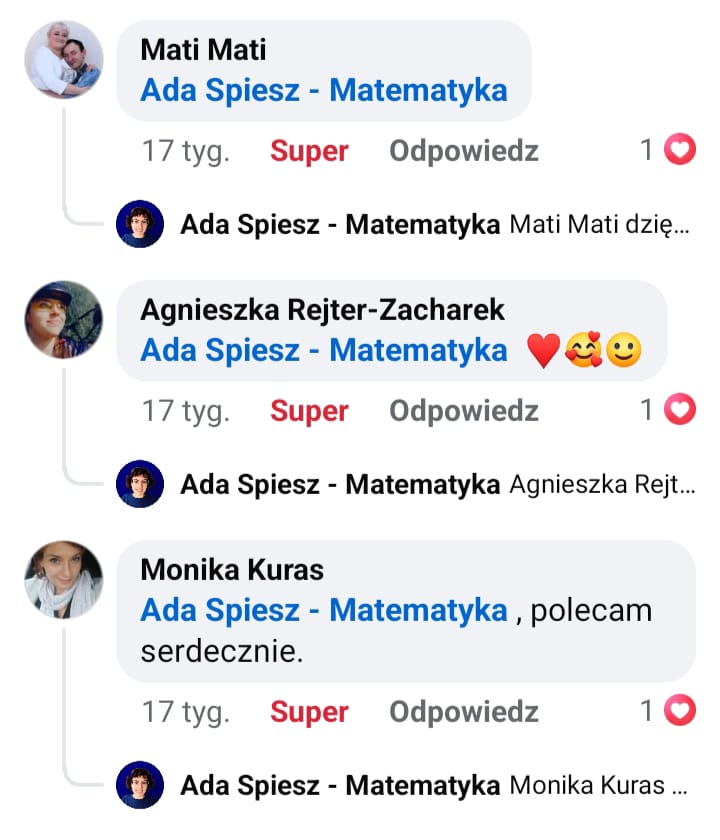Open Ada Spiesz - Matematyka mention in Mati's comment

(x=324, y=90)
